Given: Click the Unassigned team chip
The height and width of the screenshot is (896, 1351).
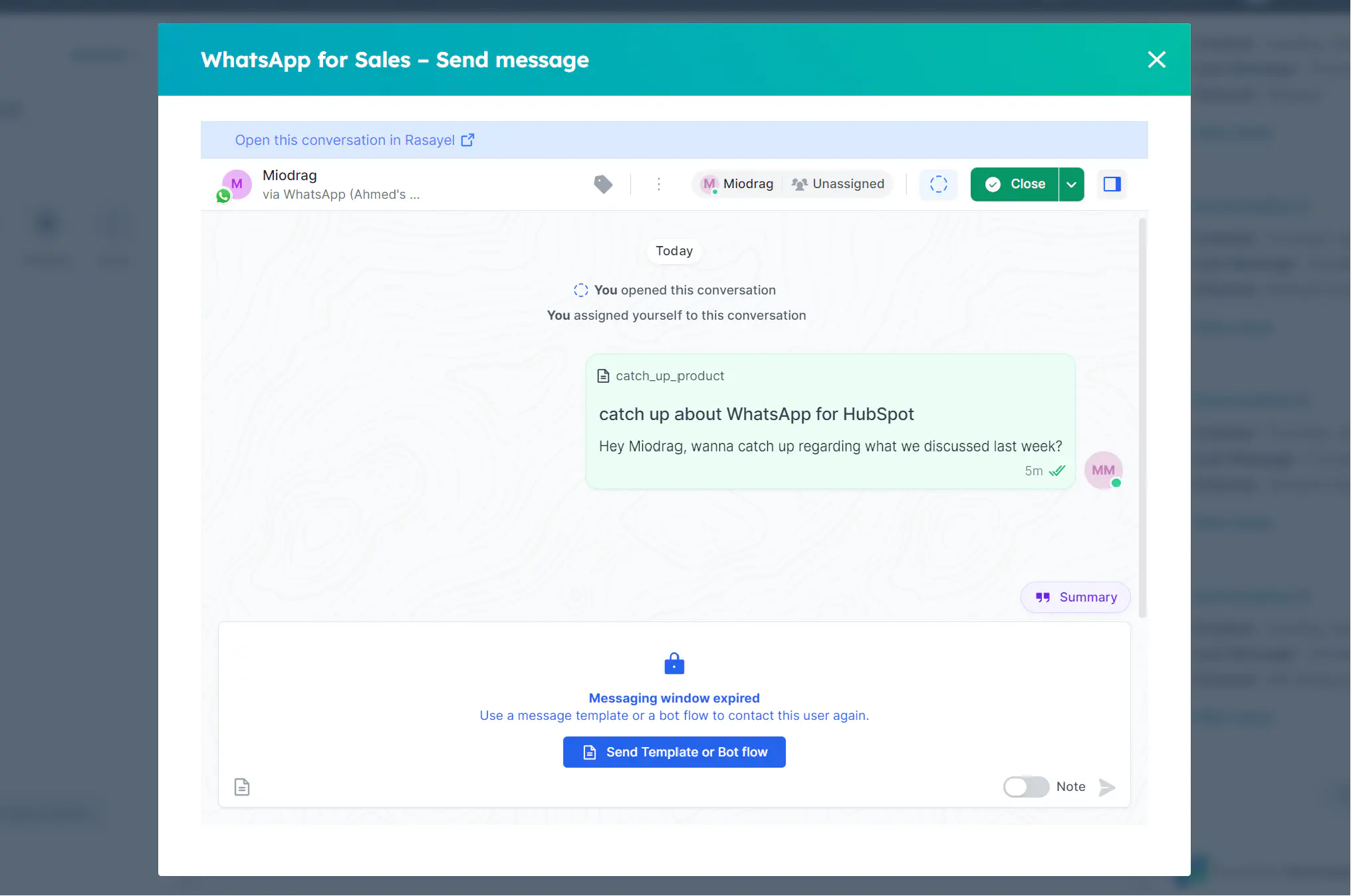Looking at the screenshot, I should click(x=838, y=184).
